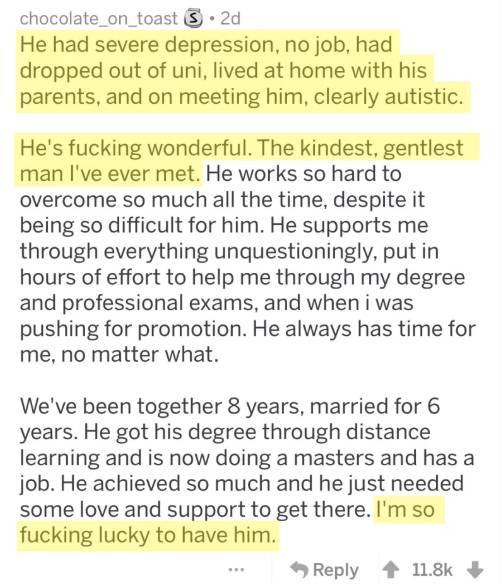Click the highlighted "kindest, gentlest" sentence
Viewport: 502px width, 585px height.
coord(381,148)
